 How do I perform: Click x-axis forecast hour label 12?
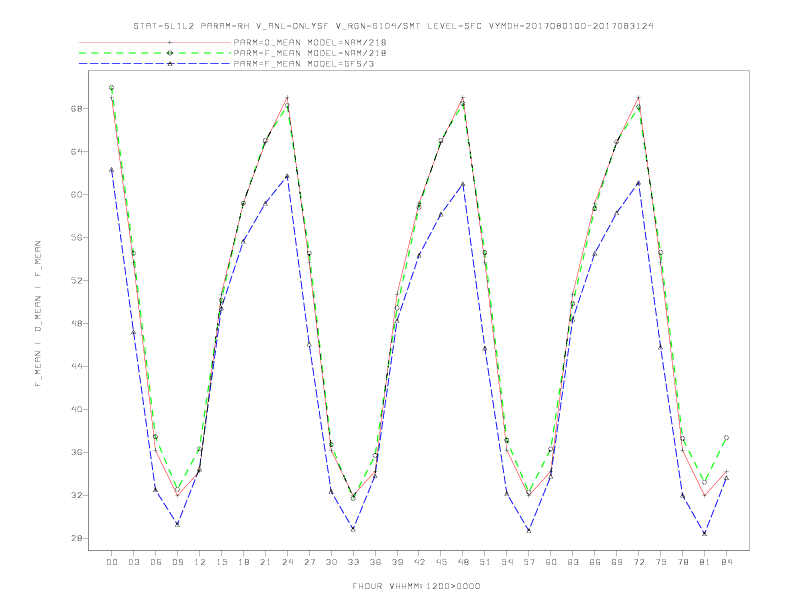[x=200, y=562]
